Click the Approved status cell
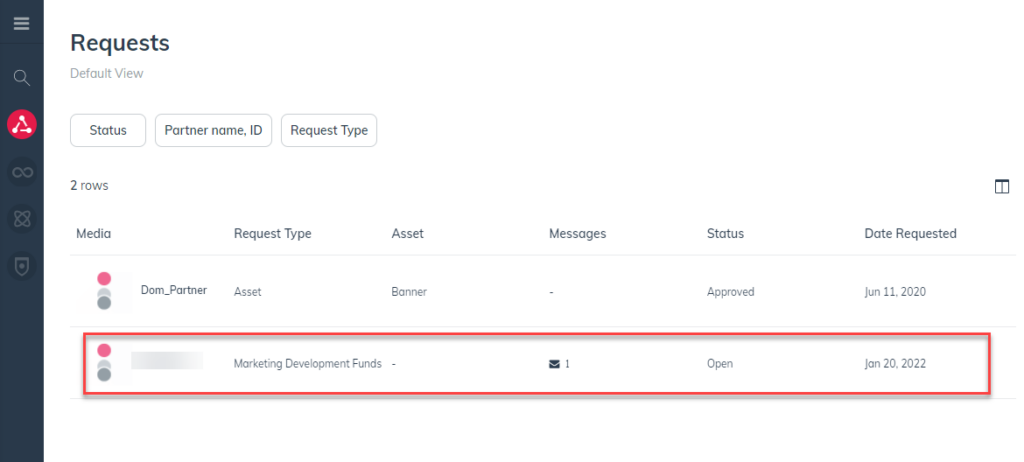Screen dimensions: 1024x462 coord(730,292)
